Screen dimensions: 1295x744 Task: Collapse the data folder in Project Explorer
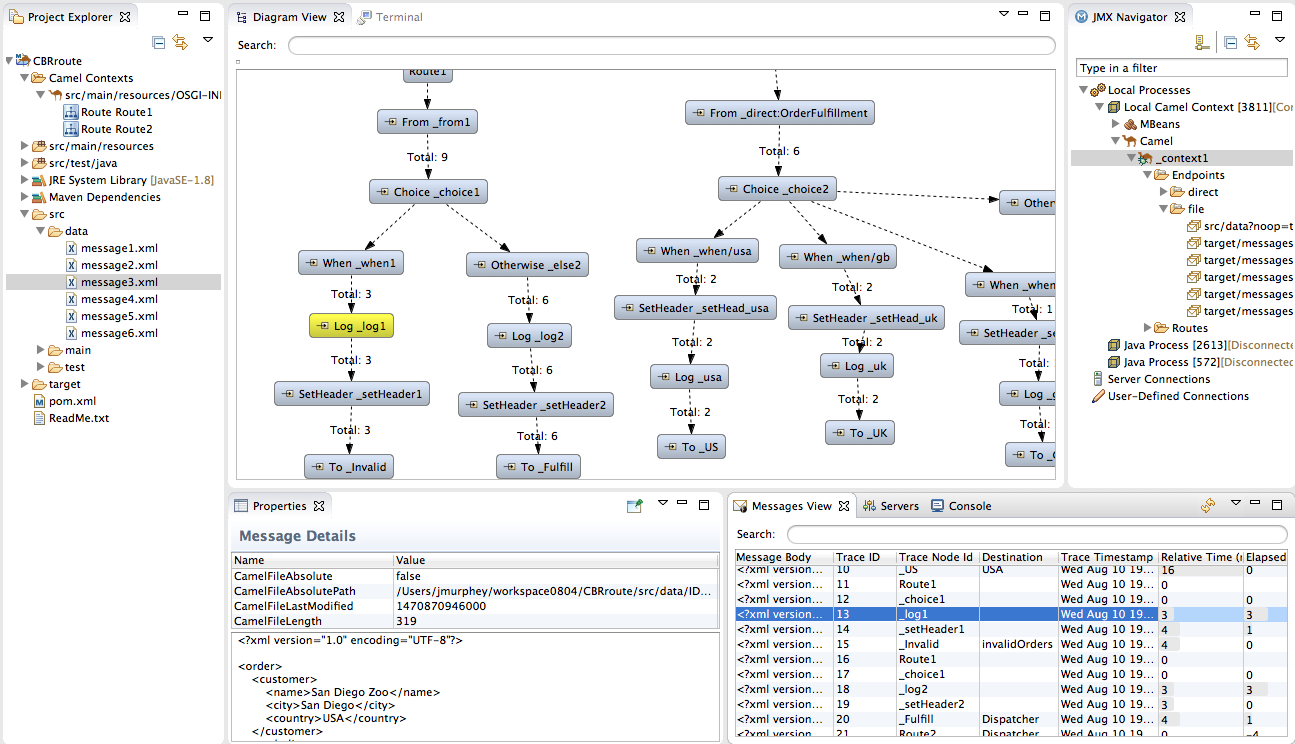point(41,231)
